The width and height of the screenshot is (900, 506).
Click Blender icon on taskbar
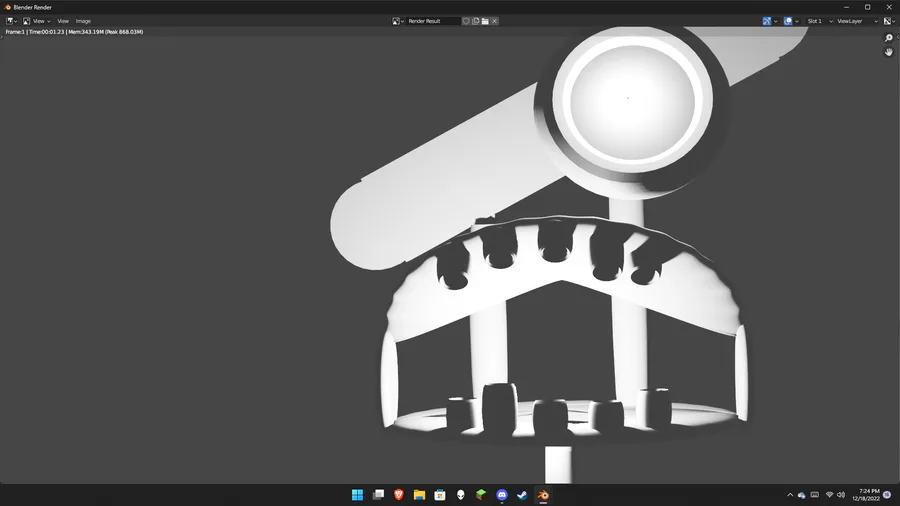[543, 495]
